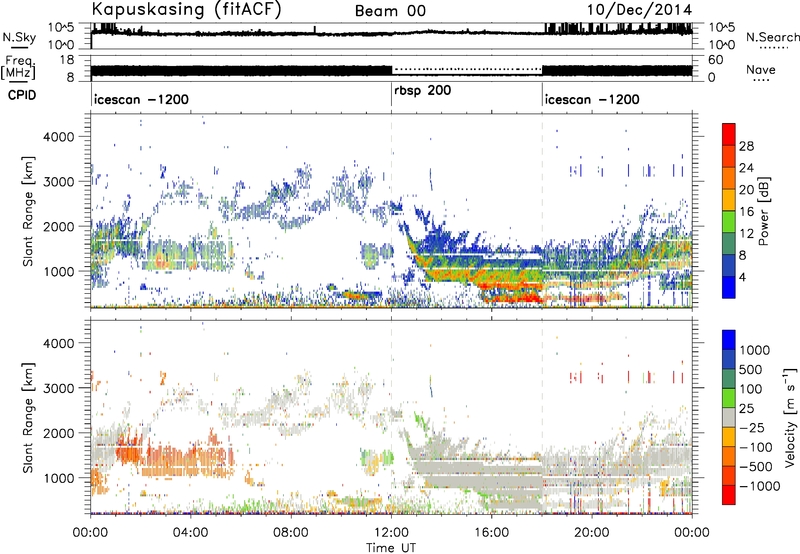
Task: Click the 'CPID' row label
Action: click(22, 95)
